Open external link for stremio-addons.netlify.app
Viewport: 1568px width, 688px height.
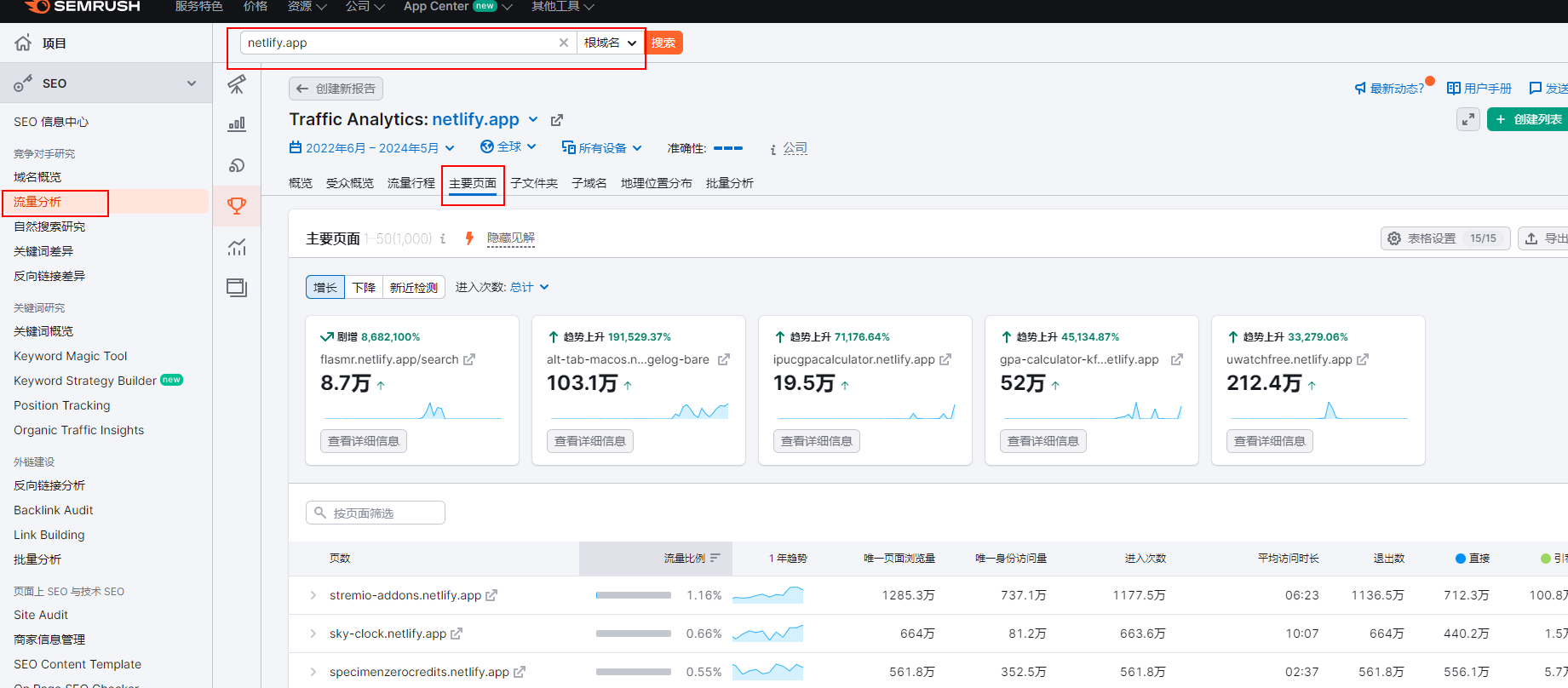click(x=491, y=595)
